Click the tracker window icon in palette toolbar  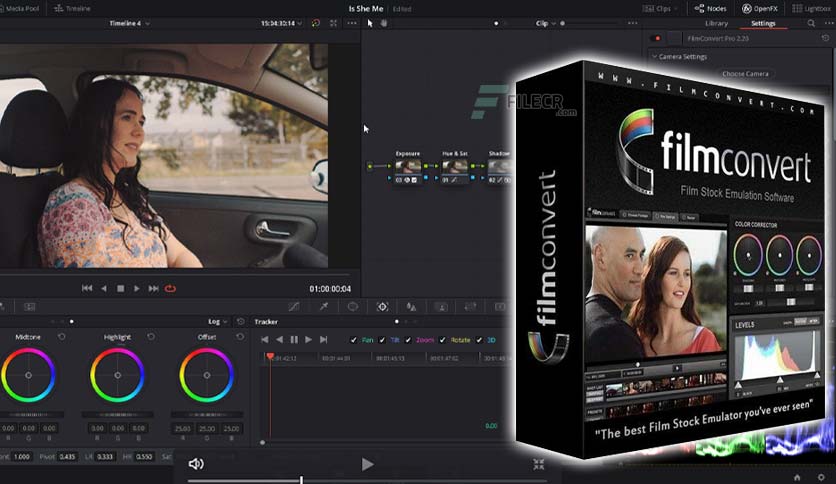[382, 306]
